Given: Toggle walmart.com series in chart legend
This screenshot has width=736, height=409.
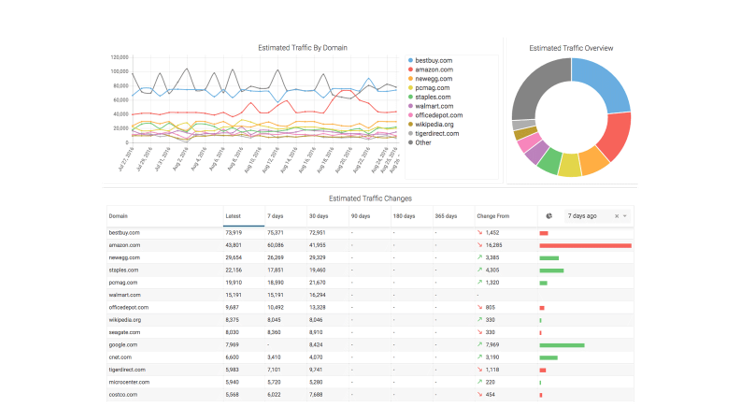Looking at the screenshot, I should point(430,106).
